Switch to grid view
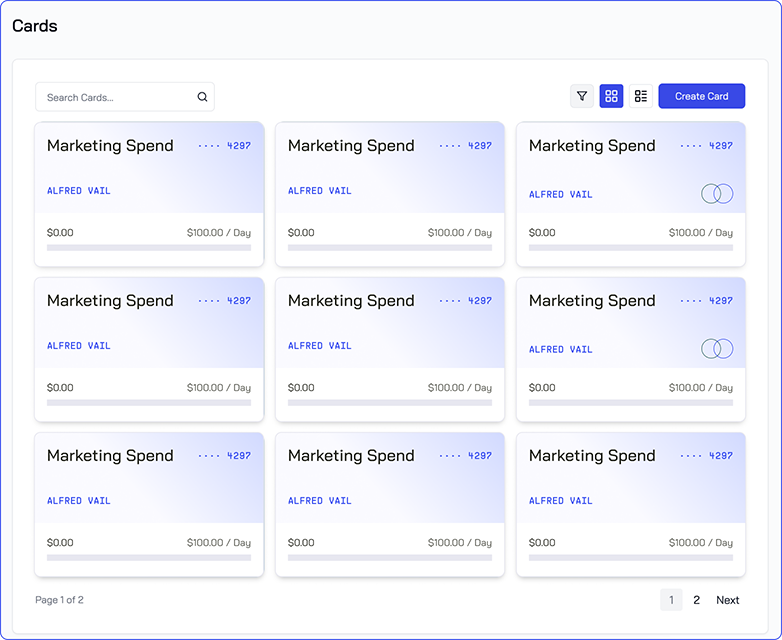 tap(611, 96)
